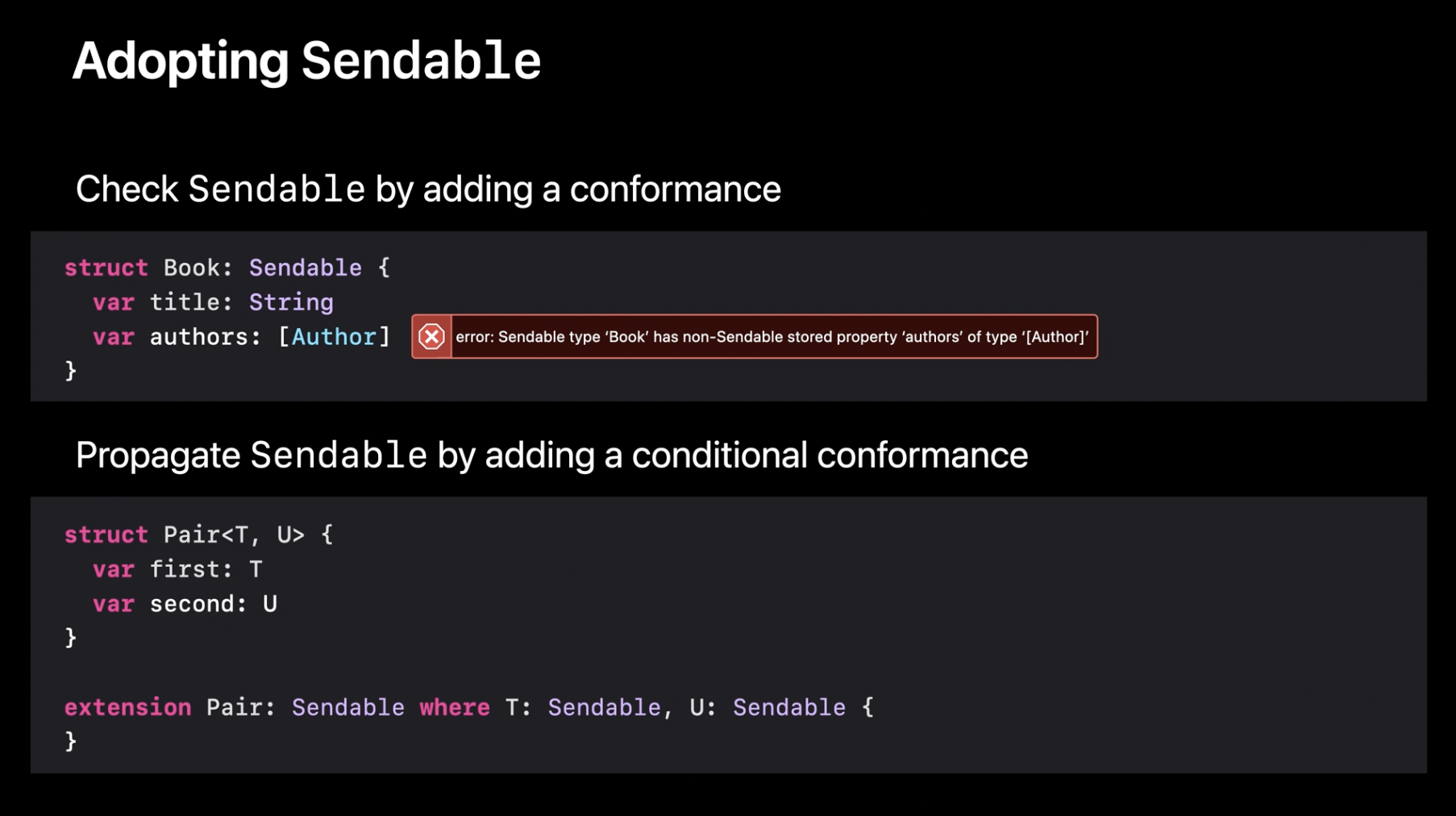Click the Sendable type after Book
The width and height of the screenshot is (1456, 816).
pyautogui.click(x=305, y=268)
